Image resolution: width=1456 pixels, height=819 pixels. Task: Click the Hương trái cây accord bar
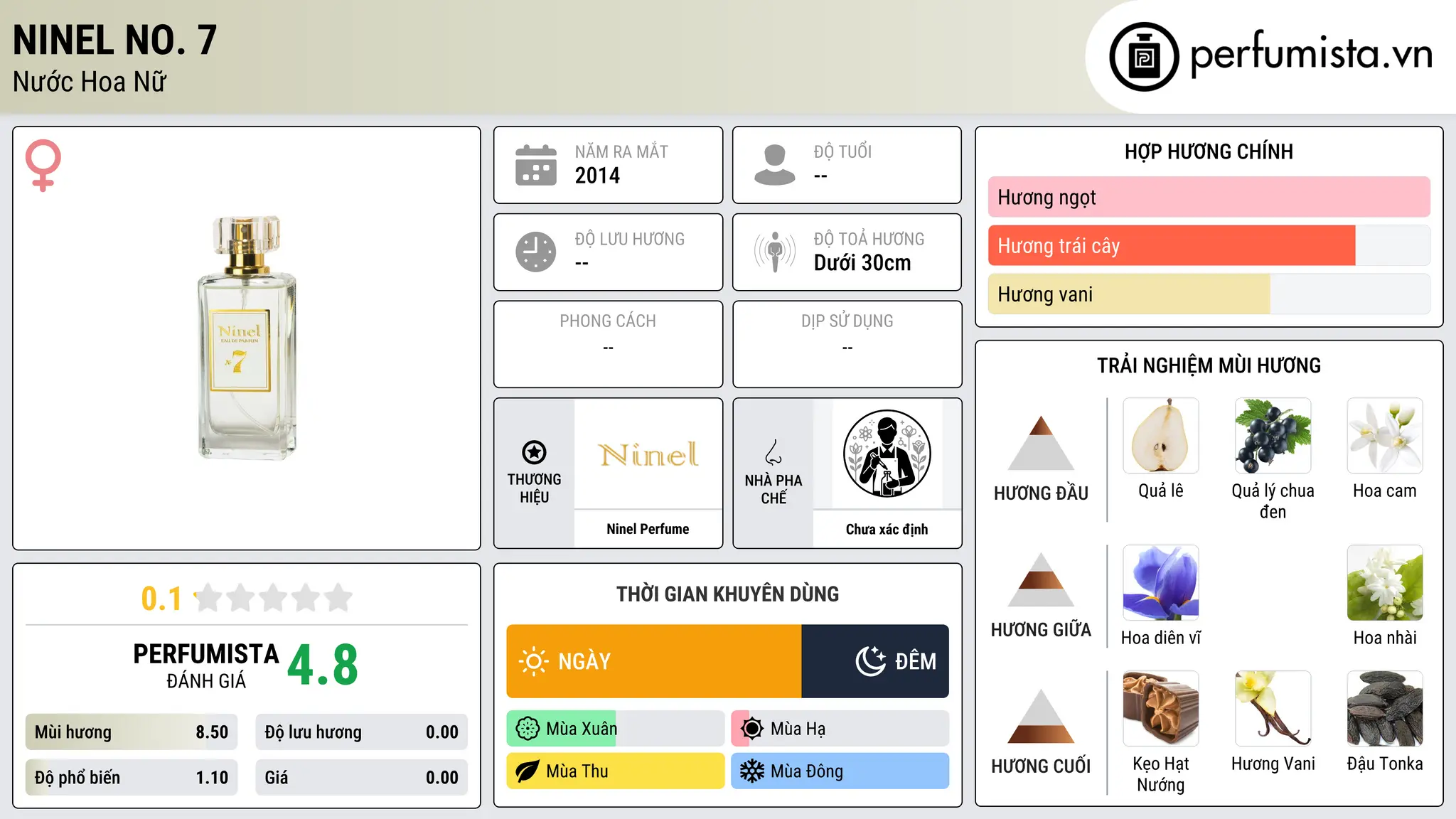coord(1209,245)
